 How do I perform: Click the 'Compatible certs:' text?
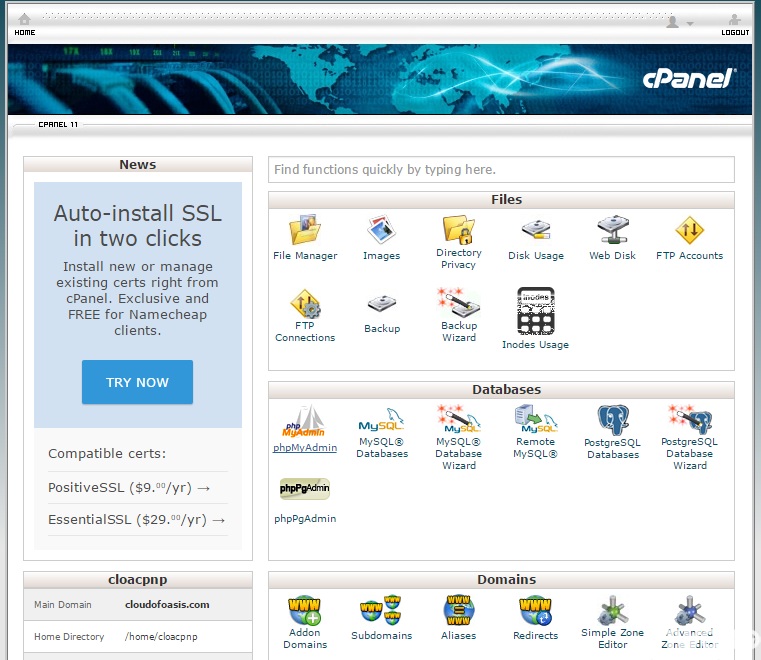pos(107,453)
